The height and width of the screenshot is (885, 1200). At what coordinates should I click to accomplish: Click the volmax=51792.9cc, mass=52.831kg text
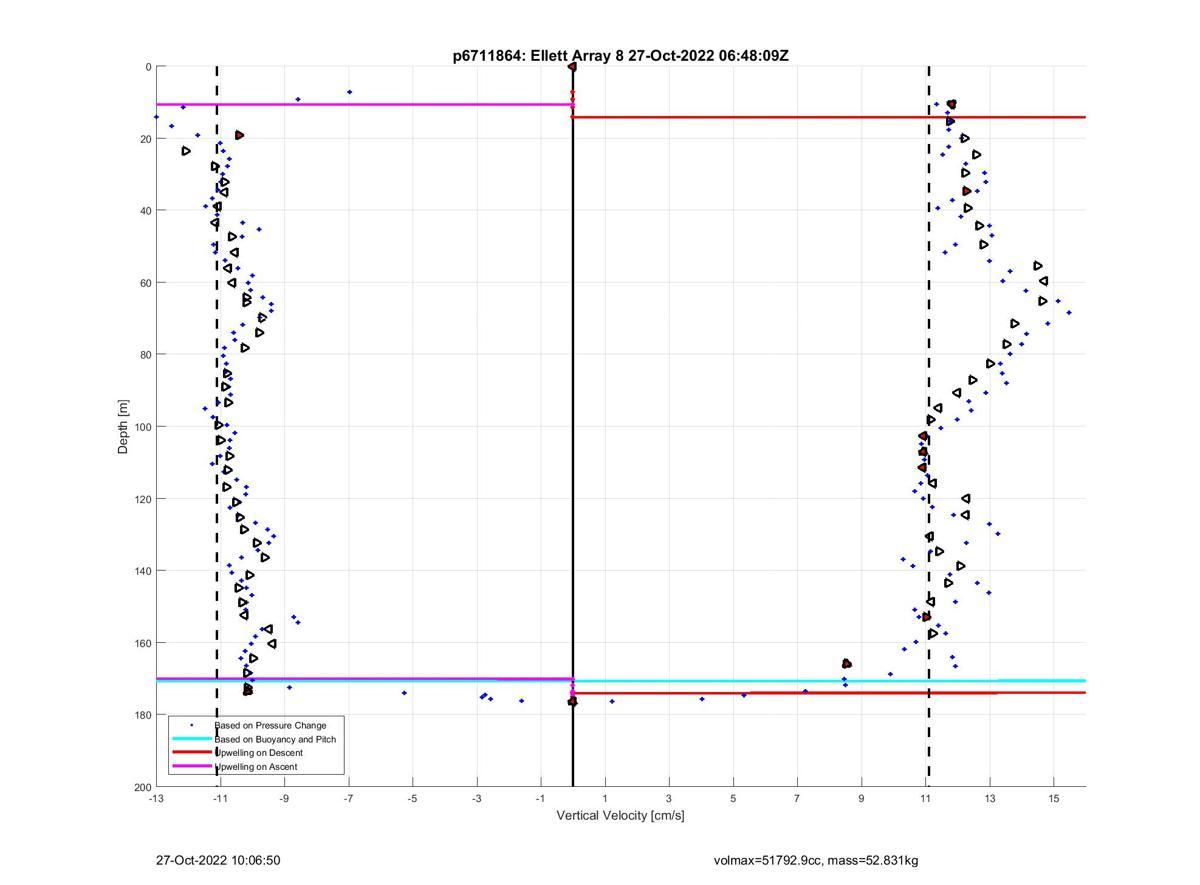point(816,861)
